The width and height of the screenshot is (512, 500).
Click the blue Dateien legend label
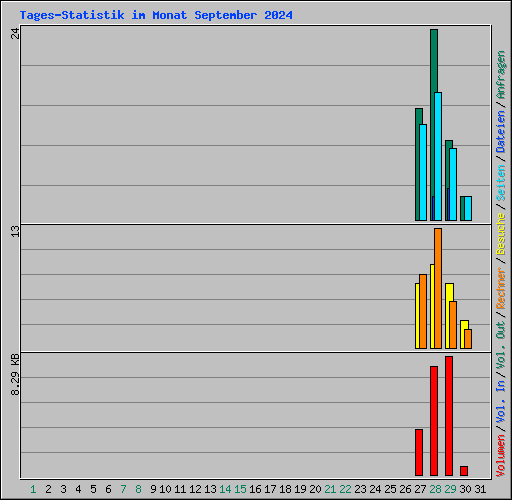tap(500, 131)
